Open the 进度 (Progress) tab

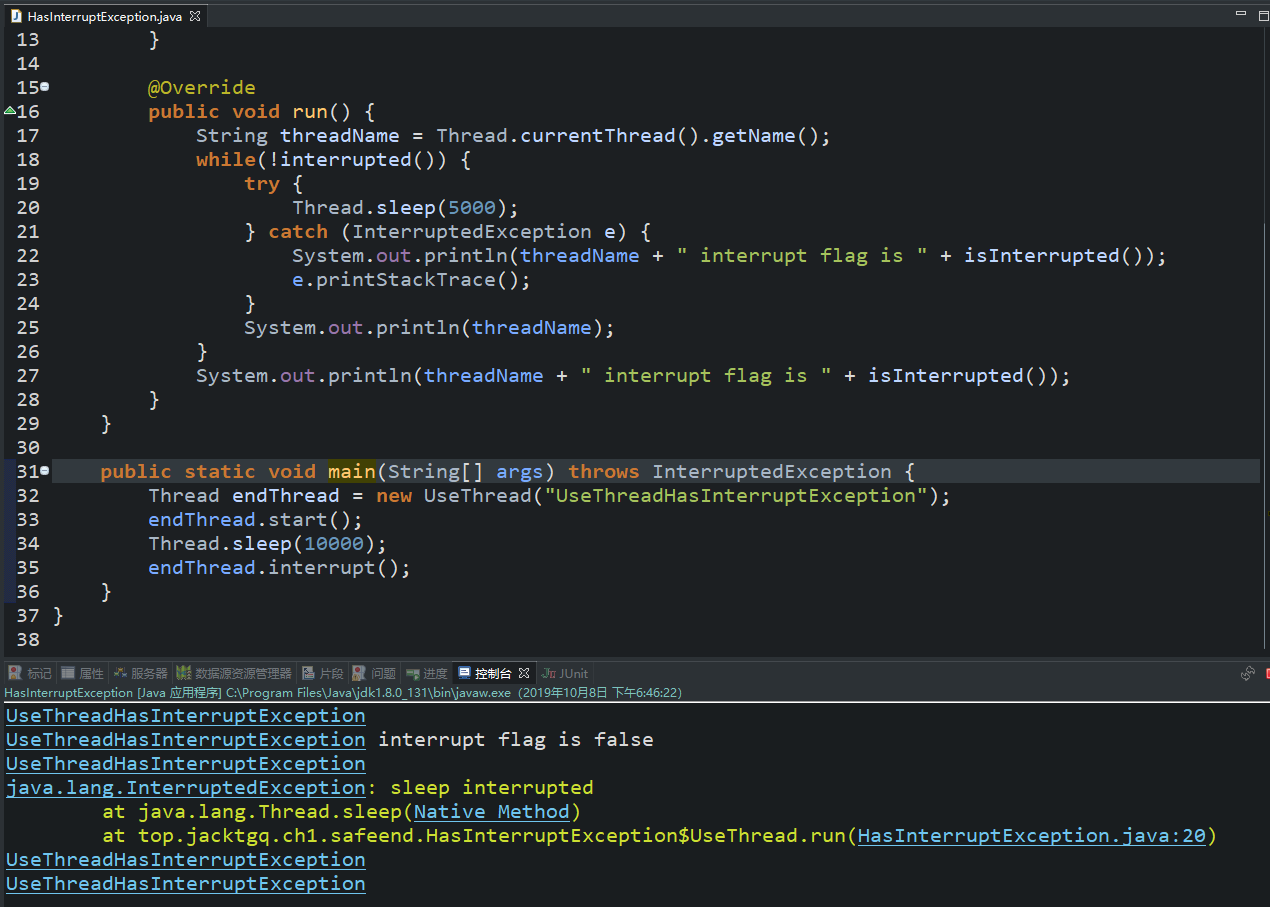427,673
